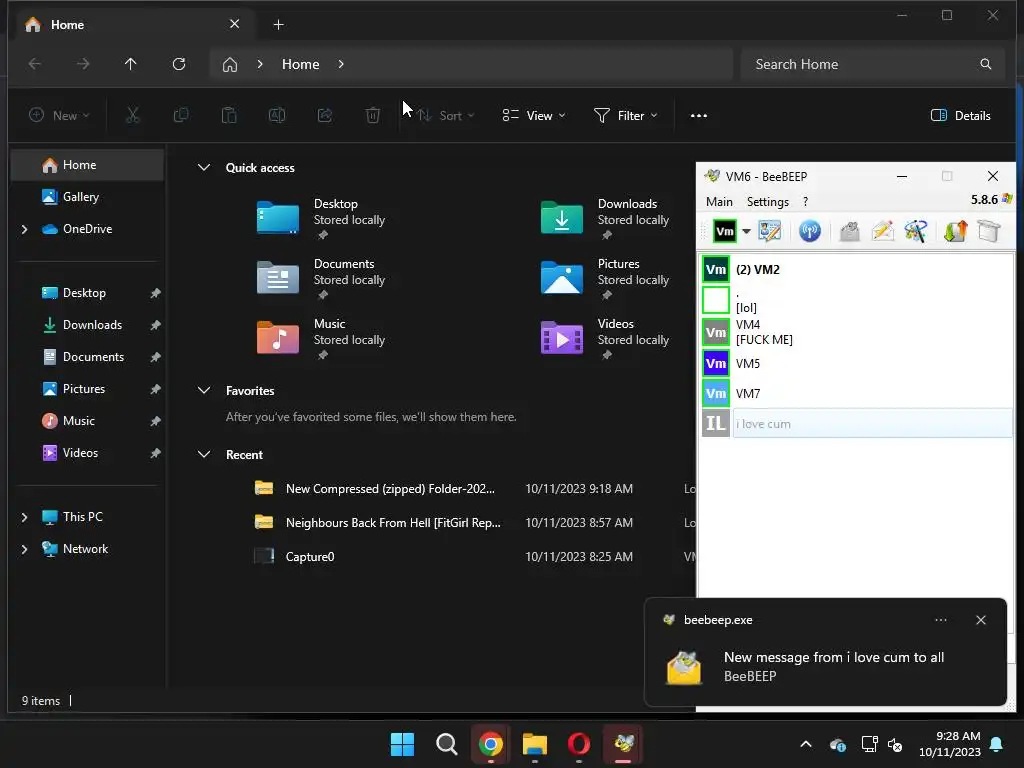1024x768 pixels.
Task: Show hidden tray icons chevron
Action: pyautogui.click(x=805, y=744)
